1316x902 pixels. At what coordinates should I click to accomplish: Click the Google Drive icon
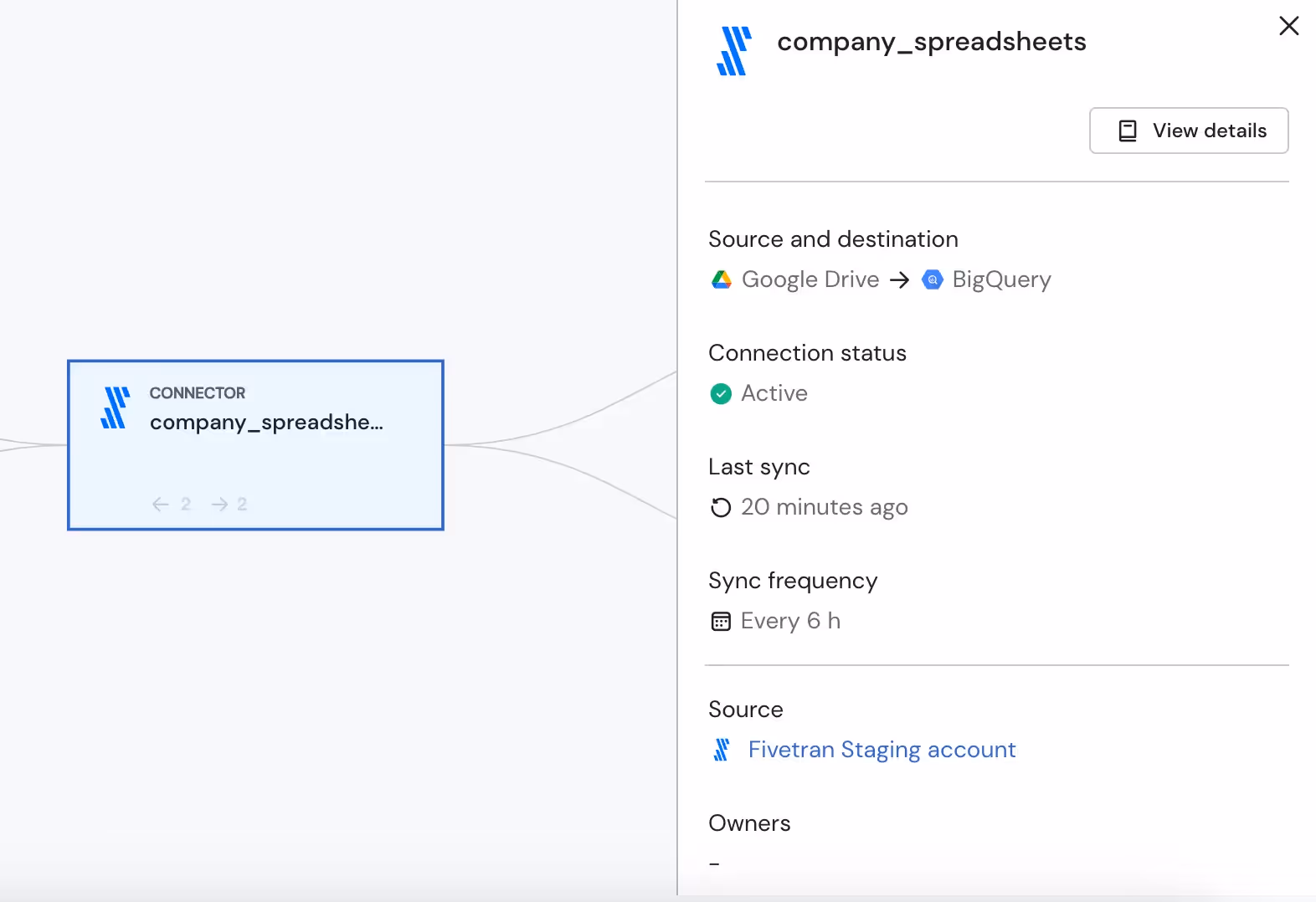click(x=722, y=279)
